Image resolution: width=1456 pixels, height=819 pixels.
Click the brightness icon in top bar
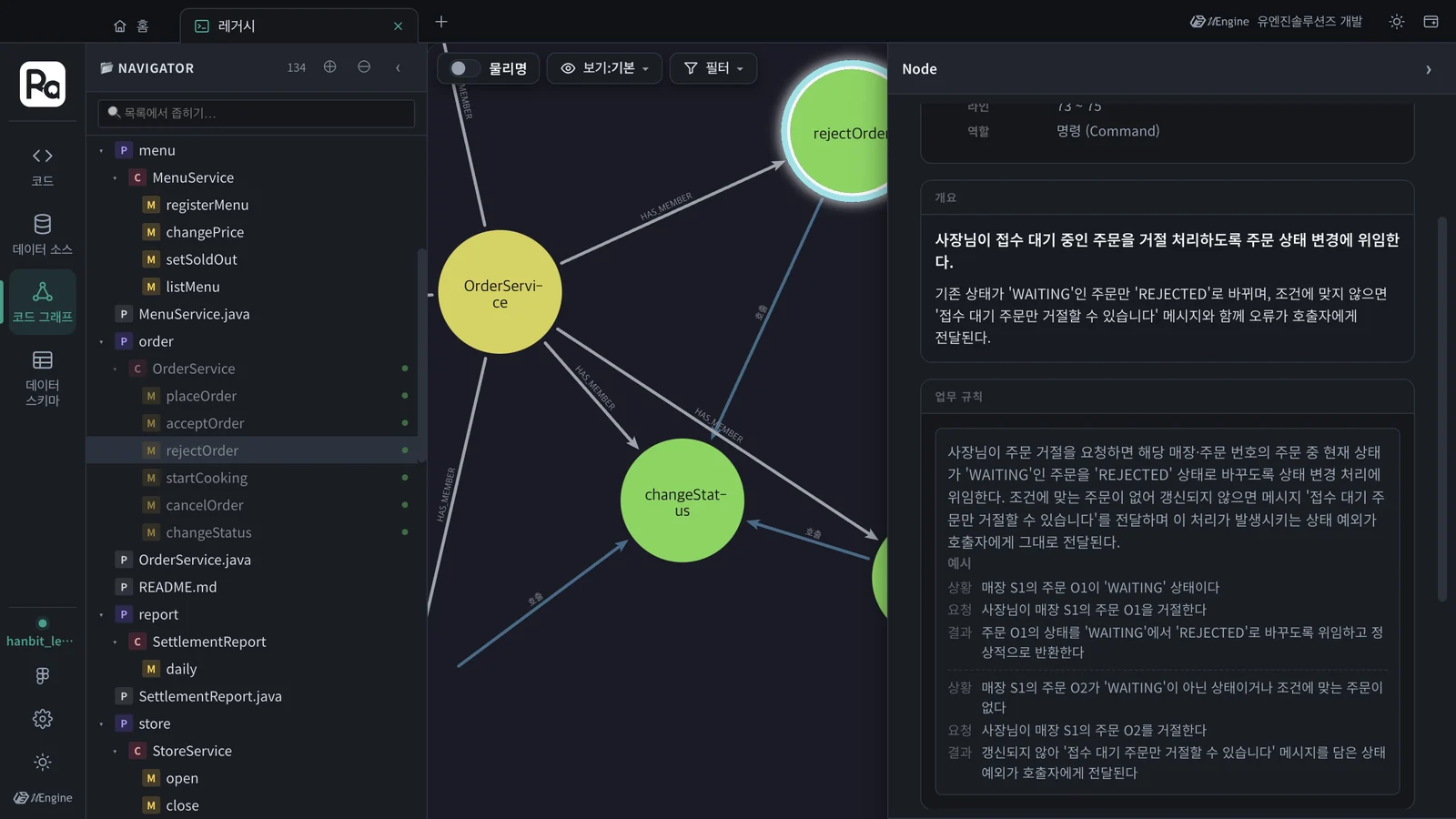click(1397, 22)
